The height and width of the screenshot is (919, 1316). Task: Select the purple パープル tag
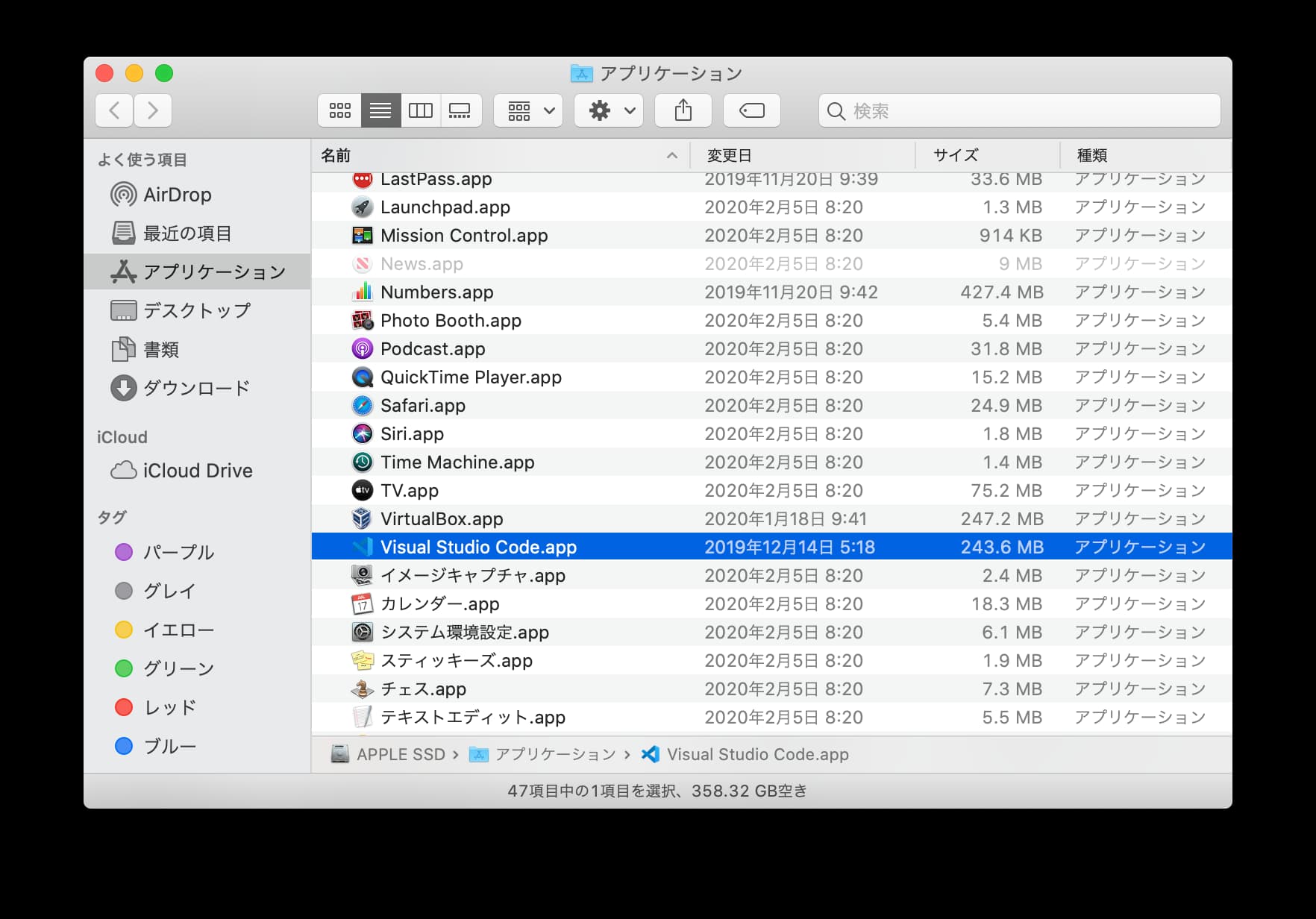click(x=197, y=552)
